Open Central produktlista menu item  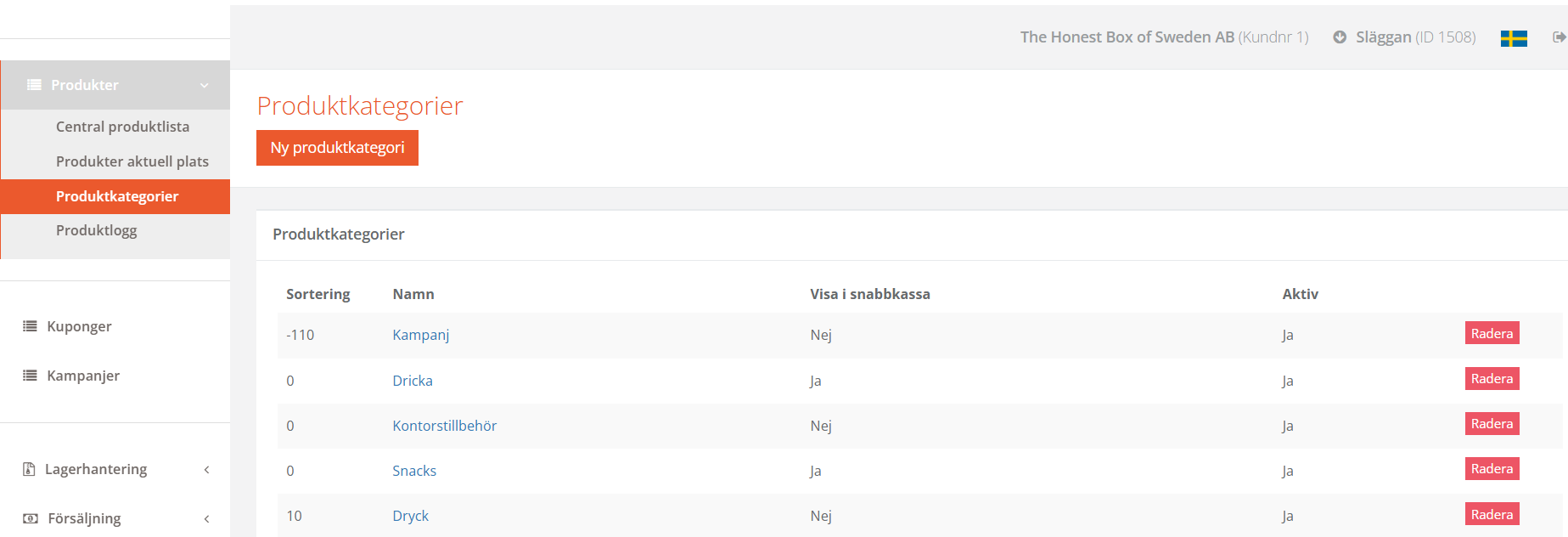coord(122,127)
